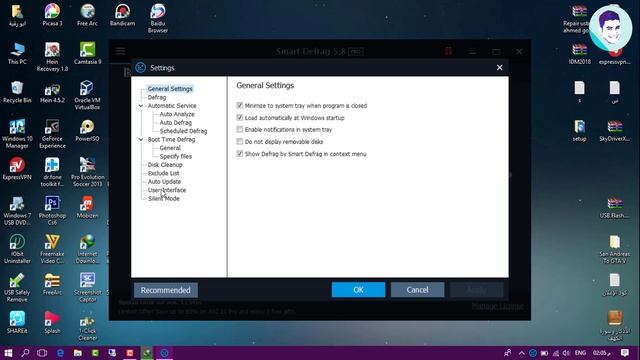This screenshot has height=360, width=640.
Task: Open the dr.fone toolkit desktop icon
Action: coord(52,172)
